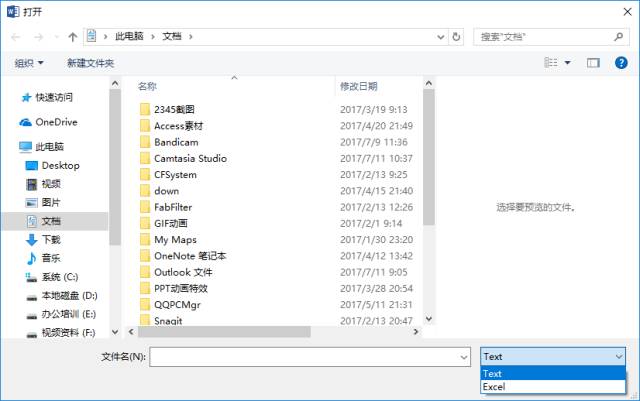Click the back navigation arrow
The width and height of the screenshot is (640, 401).
(x=16, y=37)
